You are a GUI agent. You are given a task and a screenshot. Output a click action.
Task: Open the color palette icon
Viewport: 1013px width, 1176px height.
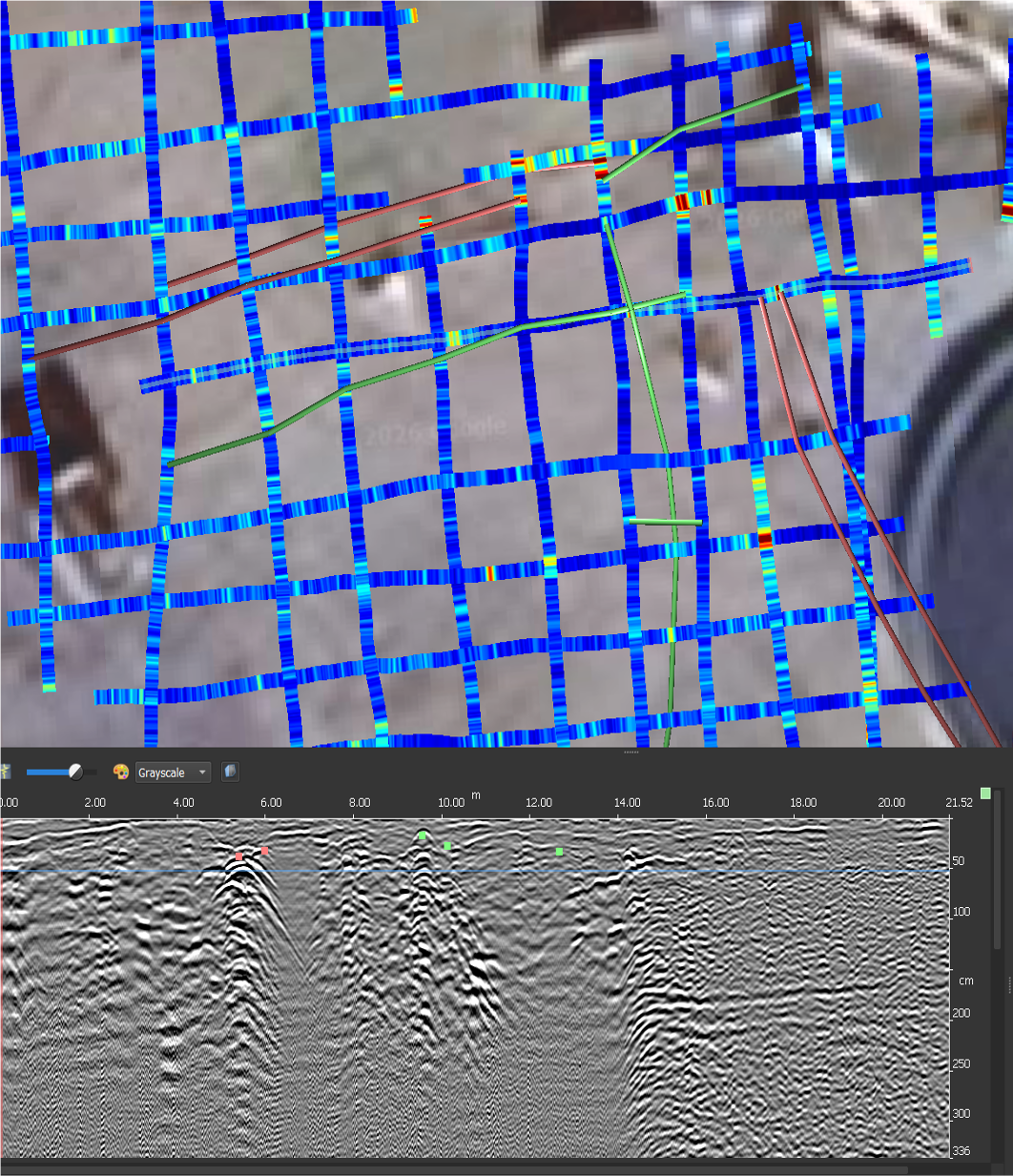121,772
